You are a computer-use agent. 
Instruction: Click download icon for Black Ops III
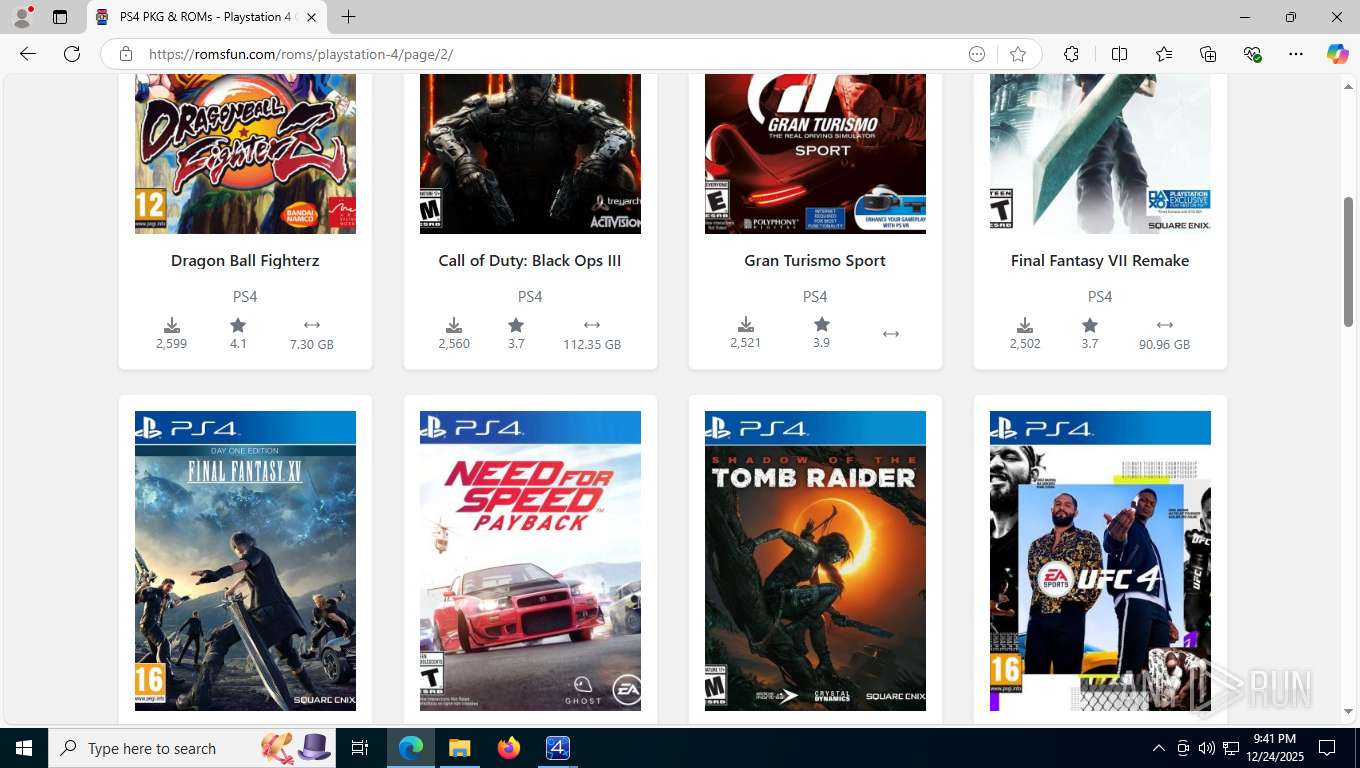coord(454,325)
